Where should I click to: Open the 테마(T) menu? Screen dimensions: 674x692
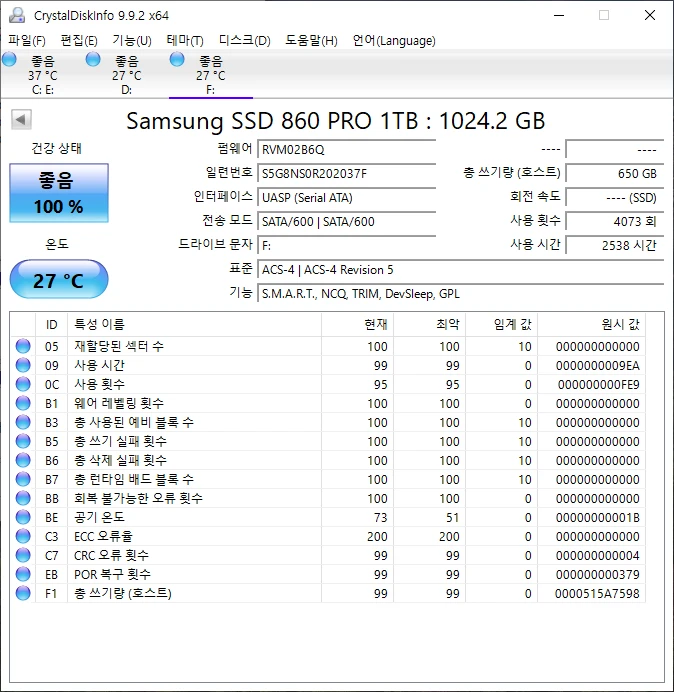(x=185, y=41)
